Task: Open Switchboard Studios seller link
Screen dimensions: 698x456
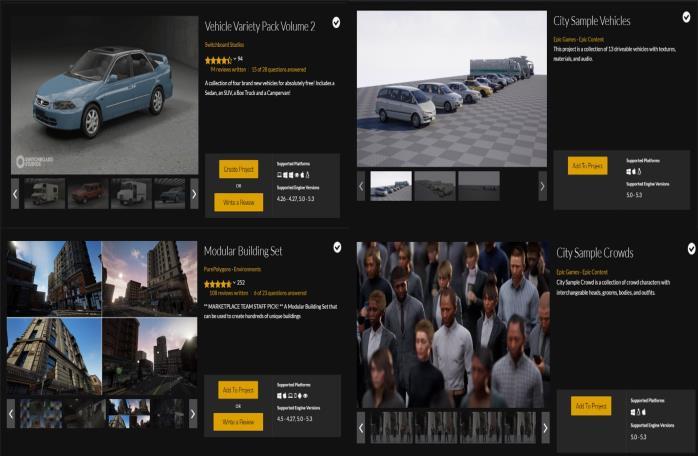Action: pyautogui.click(x=224, y=45)
